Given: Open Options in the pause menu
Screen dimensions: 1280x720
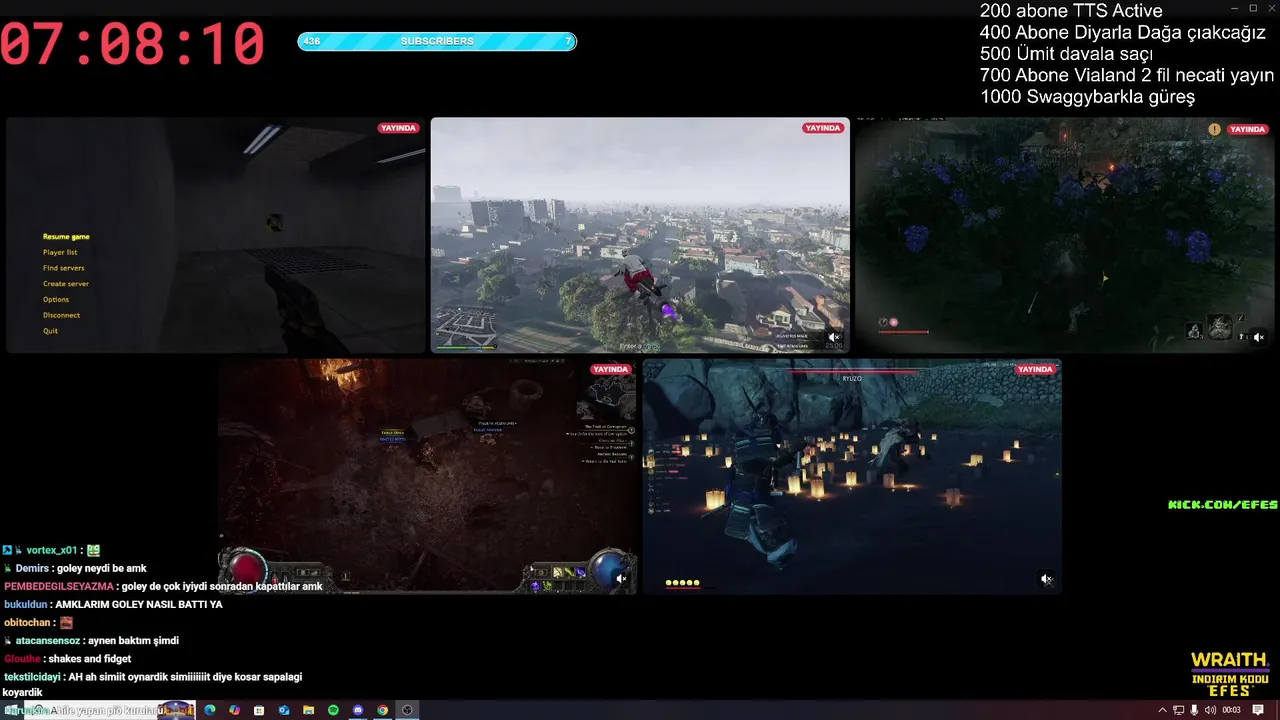Looking at the screenshot, I should pos(56,299).
